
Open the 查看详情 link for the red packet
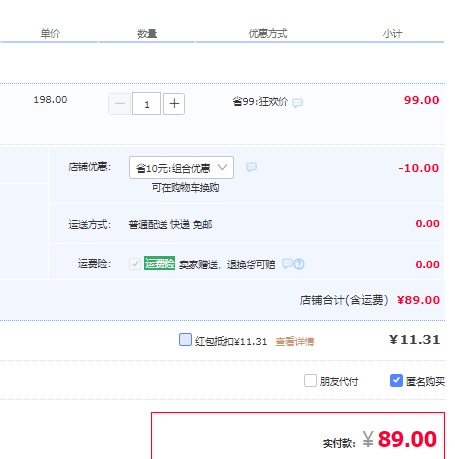coord(295,341)
